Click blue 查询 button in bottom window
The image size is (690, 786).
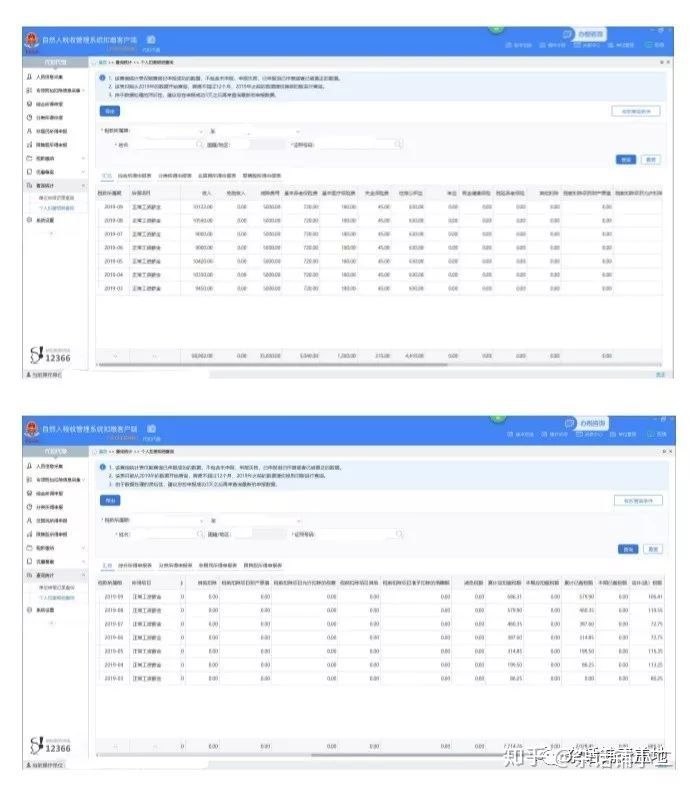click(628, 549)
